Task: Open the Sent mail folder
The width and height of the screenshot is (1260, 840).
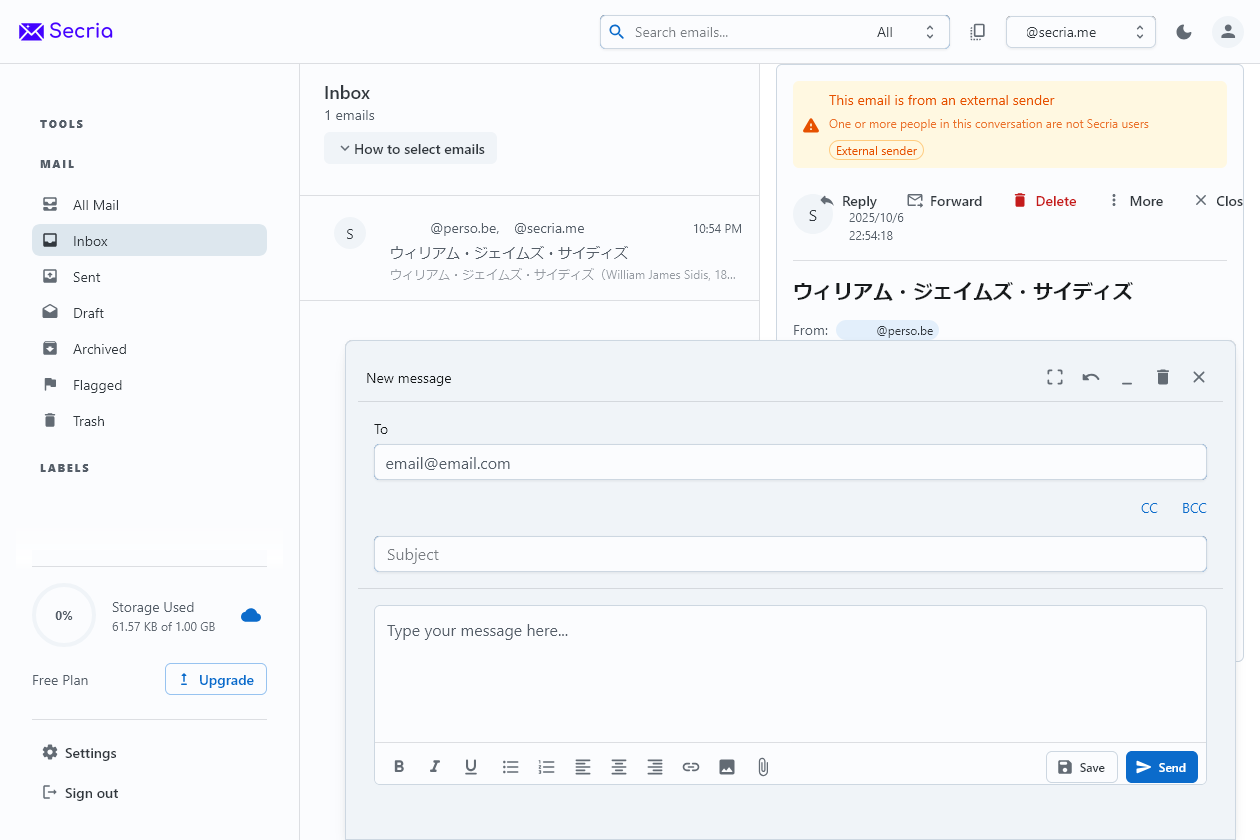Action: click(x=87, y=277)
